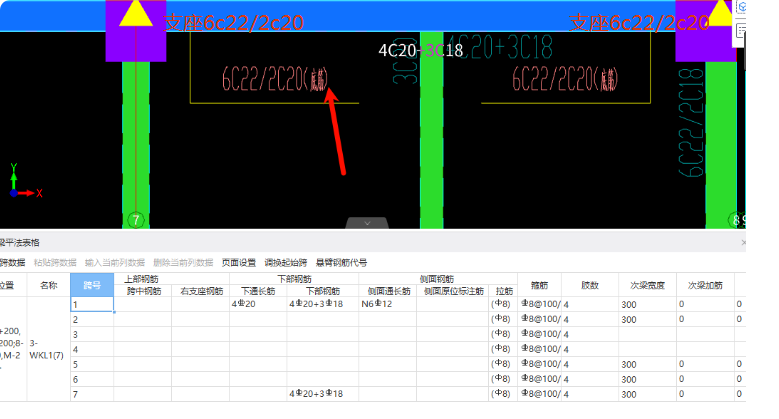Select the 跨号 column header

[x=92, y=285]
